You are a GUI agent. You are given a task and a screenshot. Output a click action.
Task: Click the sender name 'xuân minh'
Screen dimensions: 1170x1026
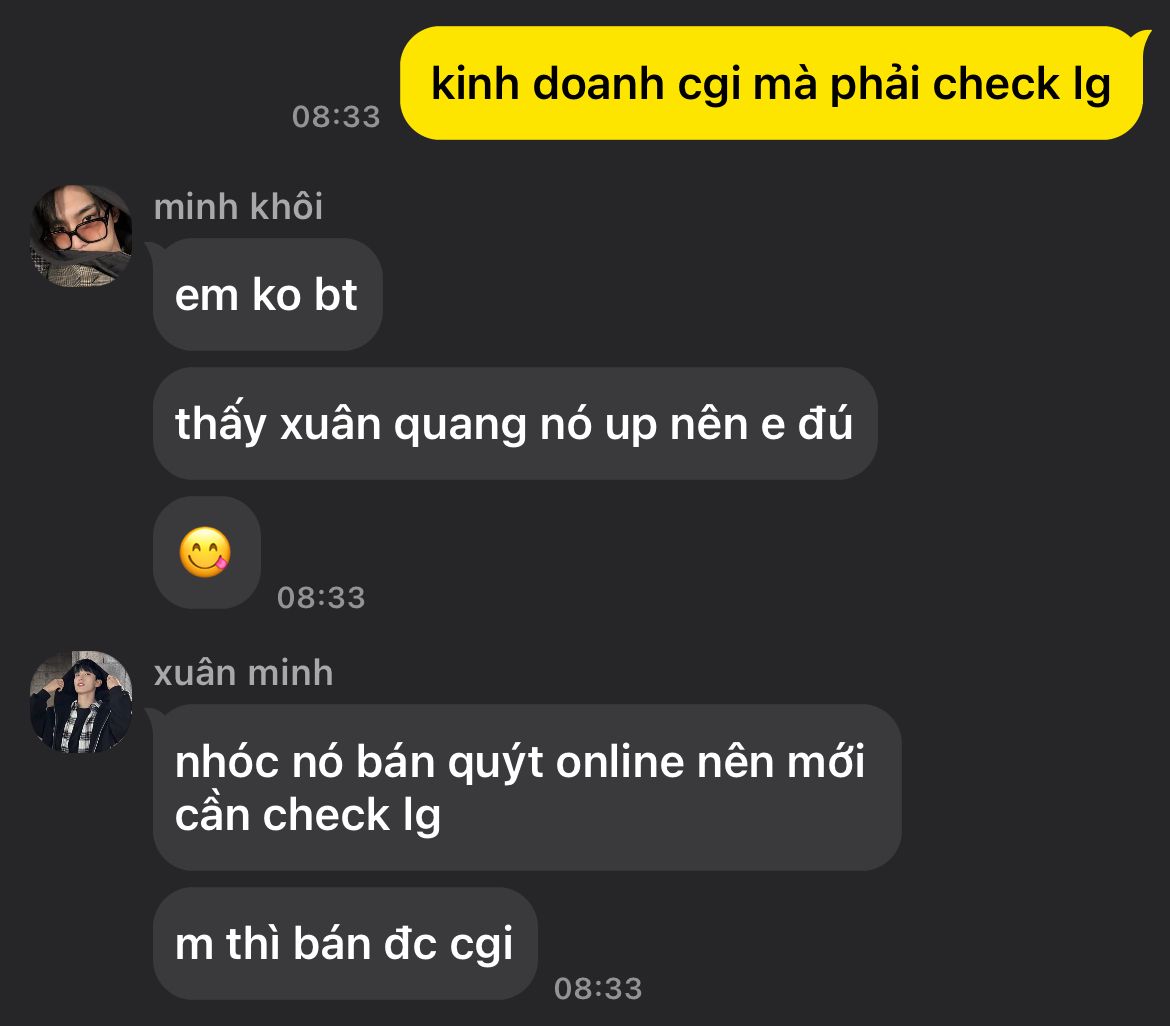coord(243,672)
